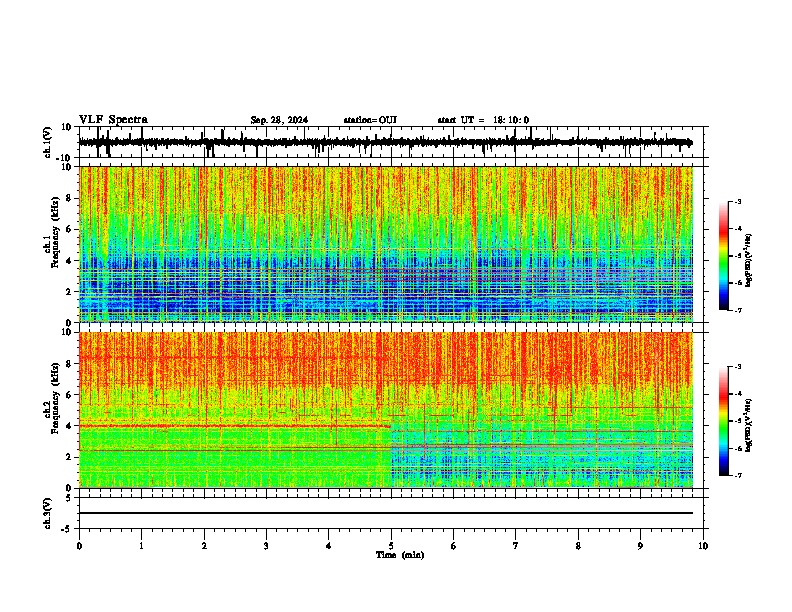Click the log(PSD) label of ch.1 color scale
The image size is (792, 612).
748,261
